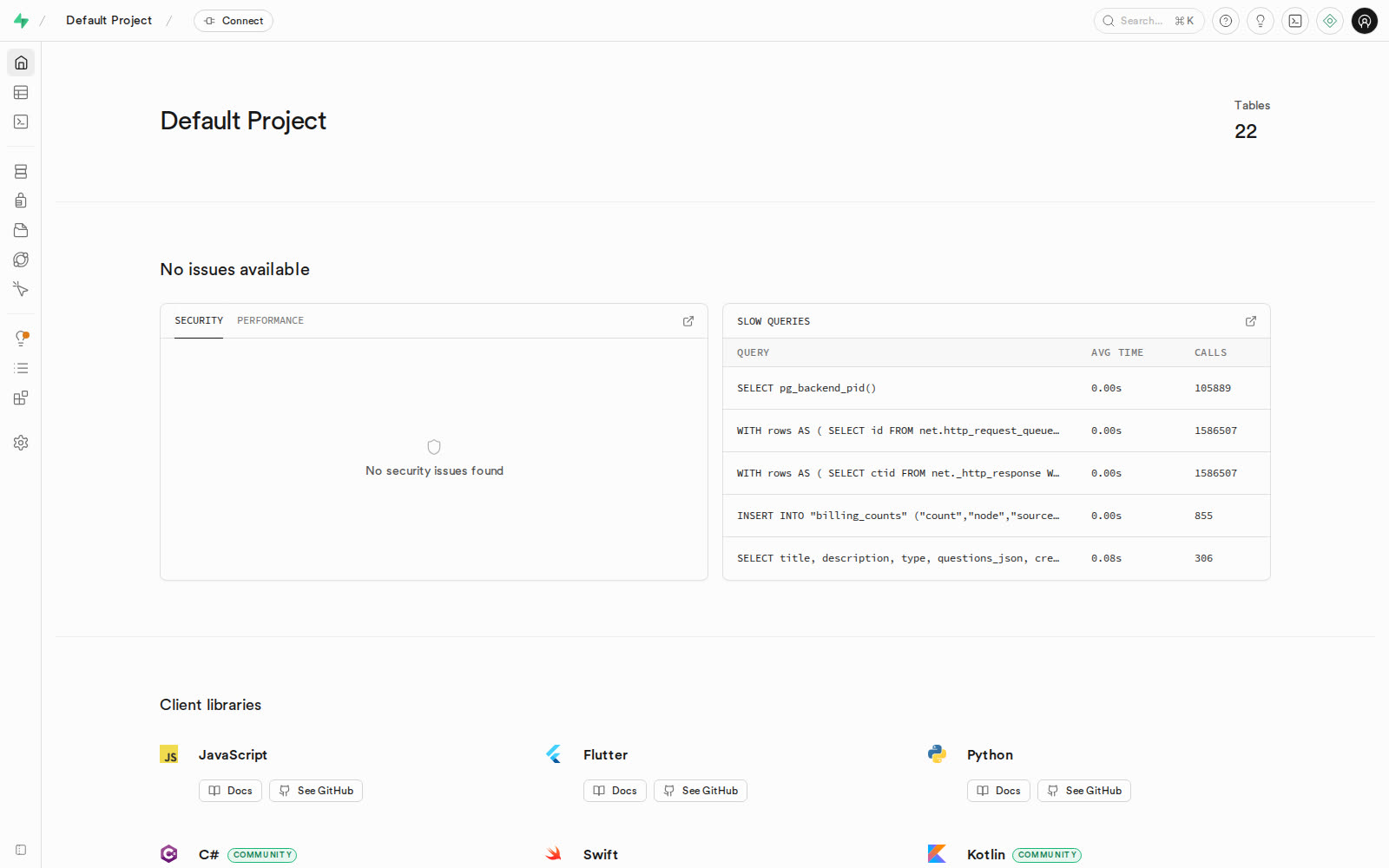The height and width of the screenshot is (868, 1389).
Task: Open JavaScript Docs button
Action: coord(230,791)
